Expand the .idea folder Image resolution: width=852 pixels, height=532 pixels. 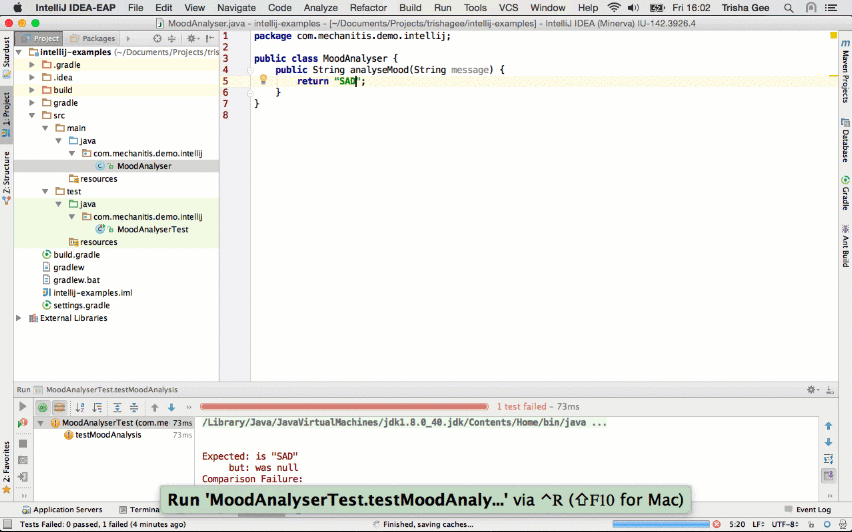pos(32,77)
